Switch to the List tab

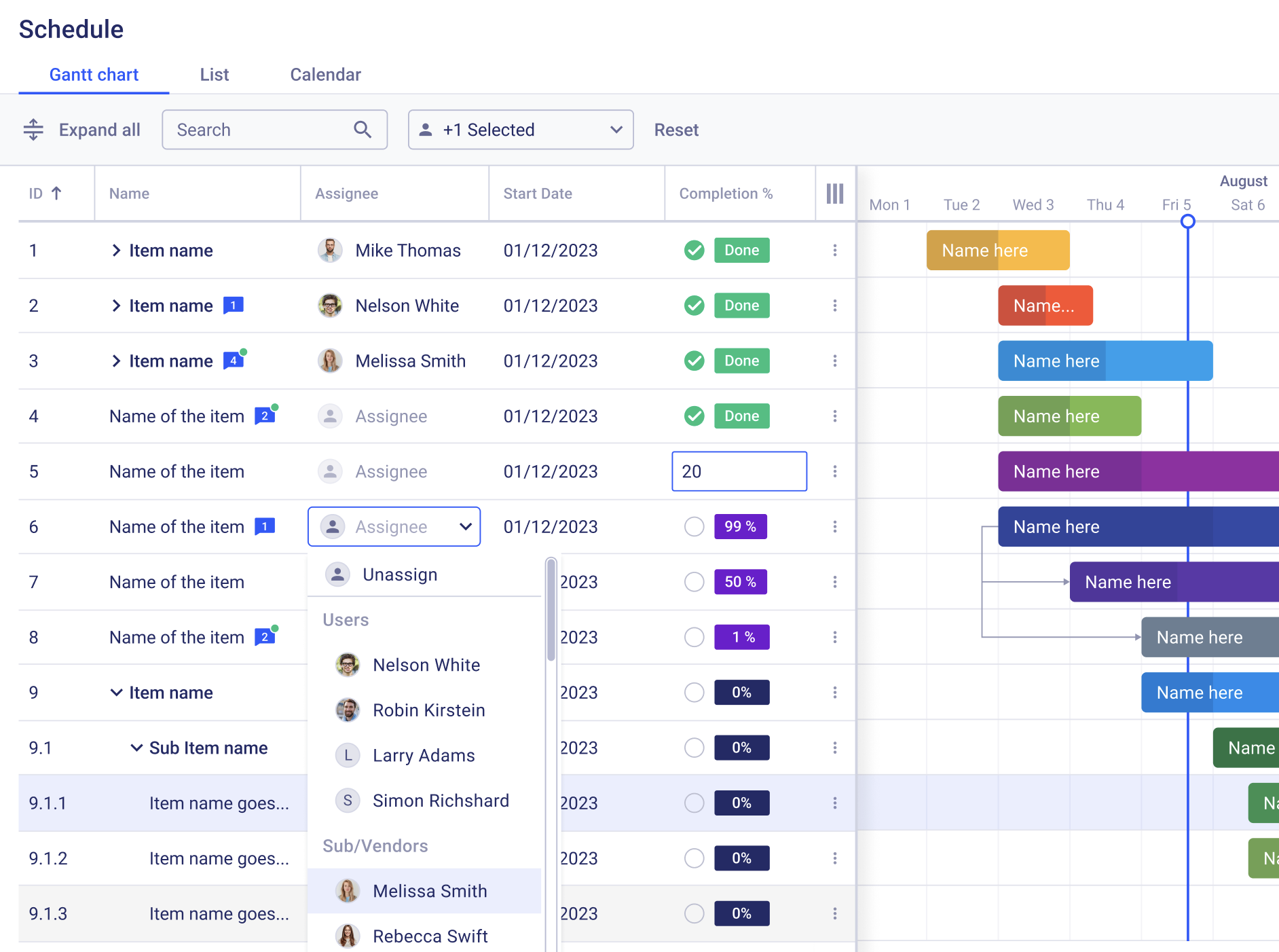tap(215, 75)
